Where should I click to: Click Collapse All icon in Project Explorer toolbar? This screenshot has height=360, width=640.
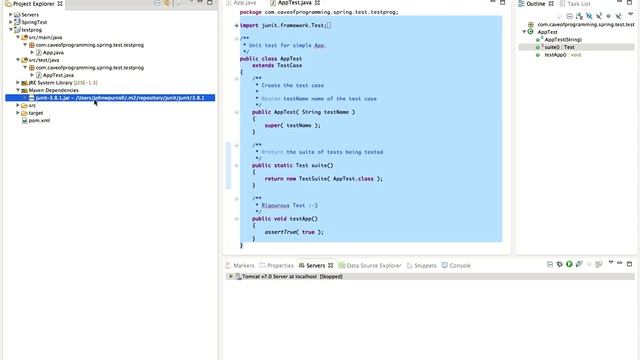pyautogui.click(x=157, y=3)
